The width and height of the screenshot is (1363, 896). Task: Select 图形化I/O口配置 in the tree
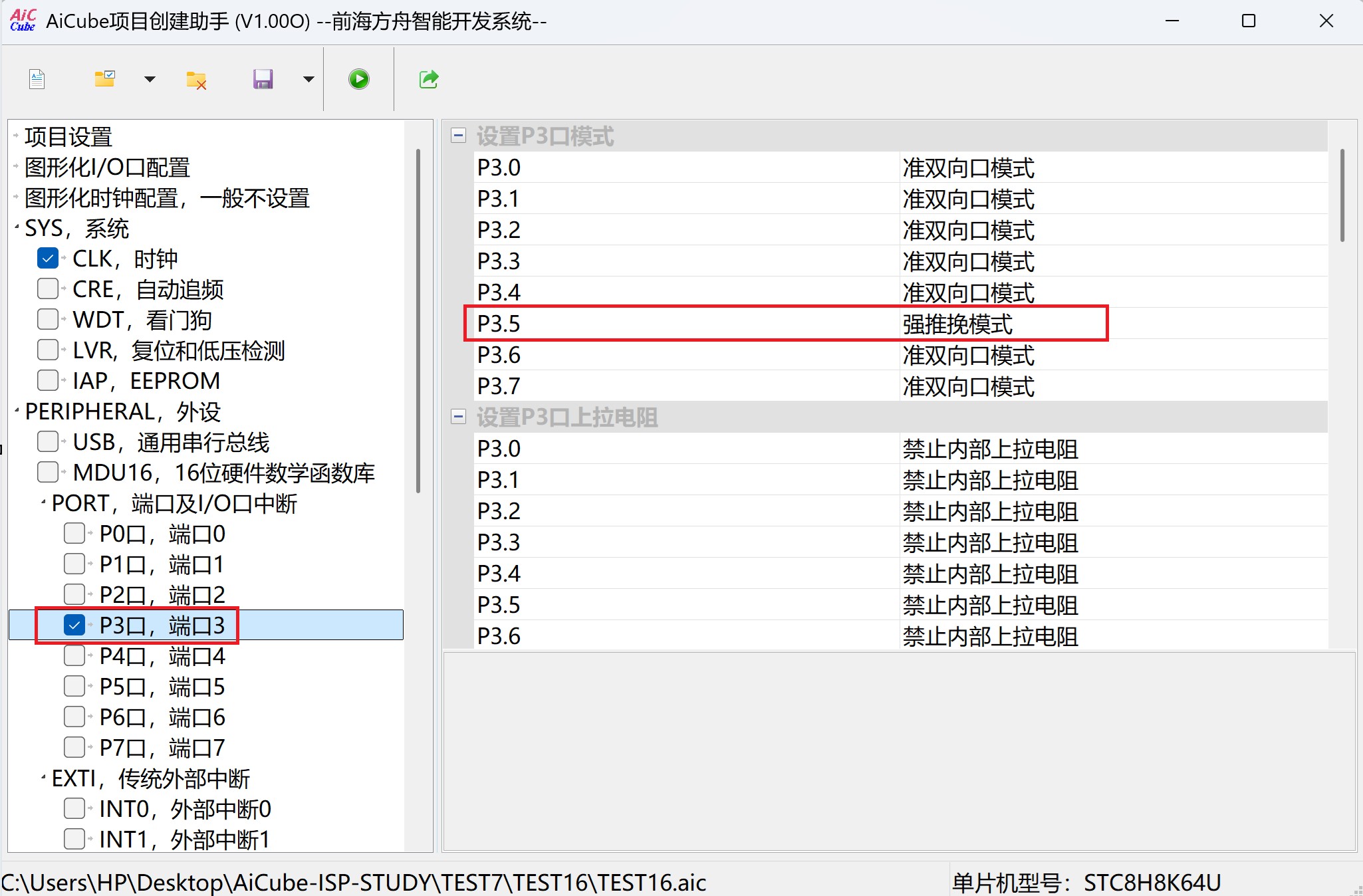click(x=107, y=168)
